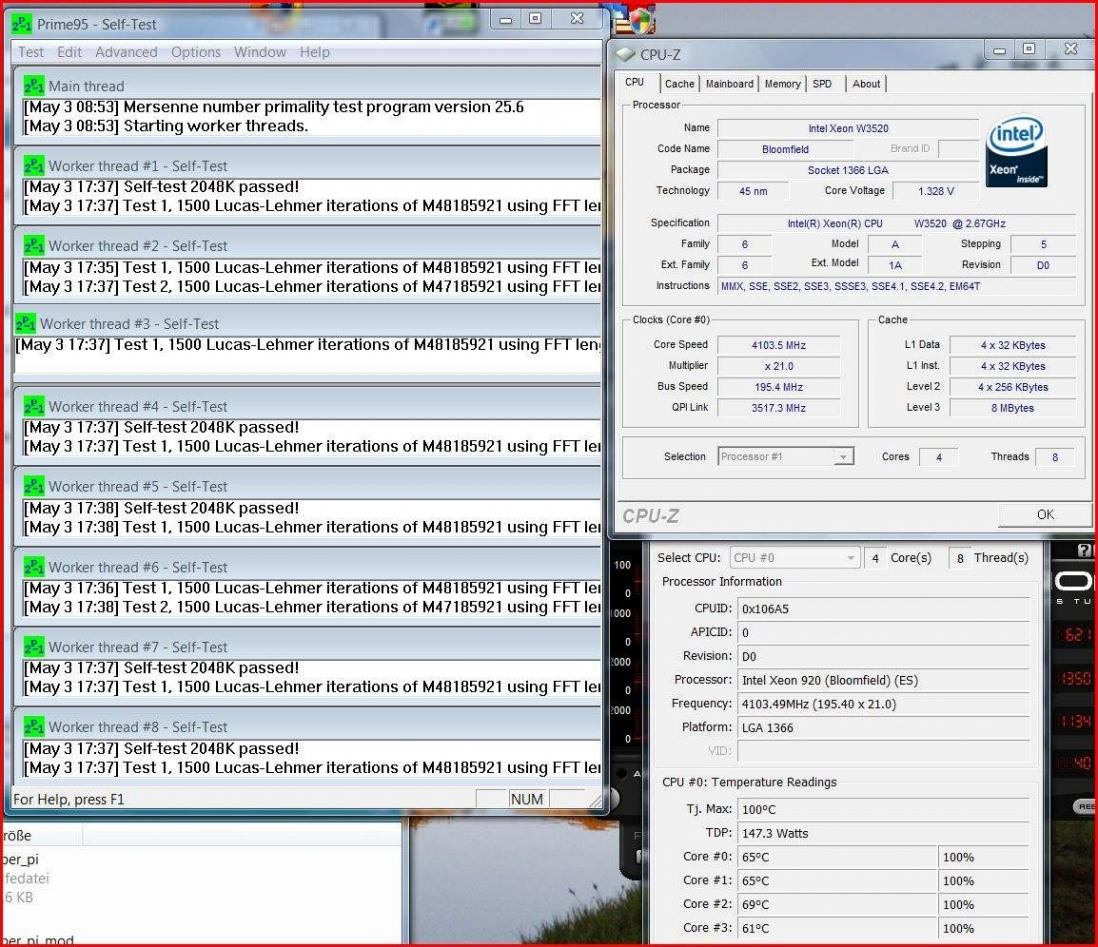This screenshot has width=1098, height=947.
Task: Click the Prime95 window resize grip
Action: click(595, 800)
